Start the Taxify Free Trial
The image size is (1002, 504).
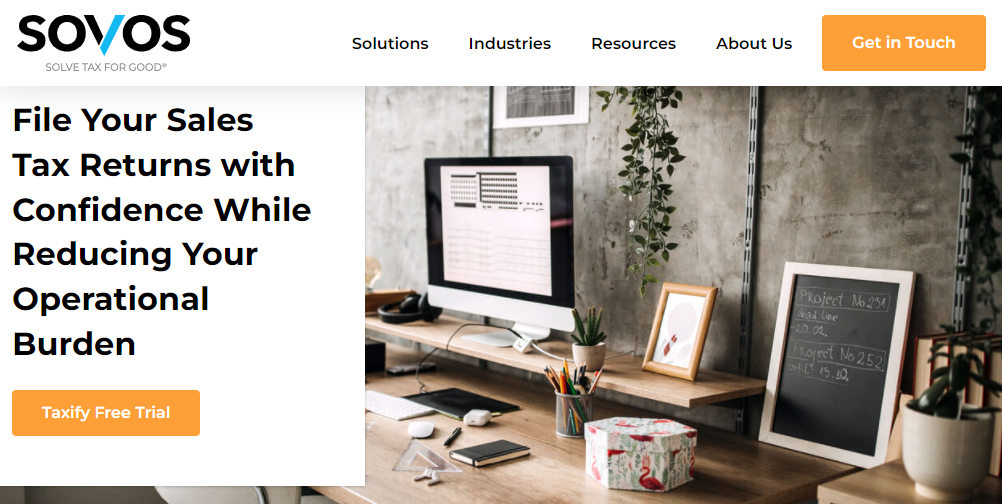coord(106,413)
